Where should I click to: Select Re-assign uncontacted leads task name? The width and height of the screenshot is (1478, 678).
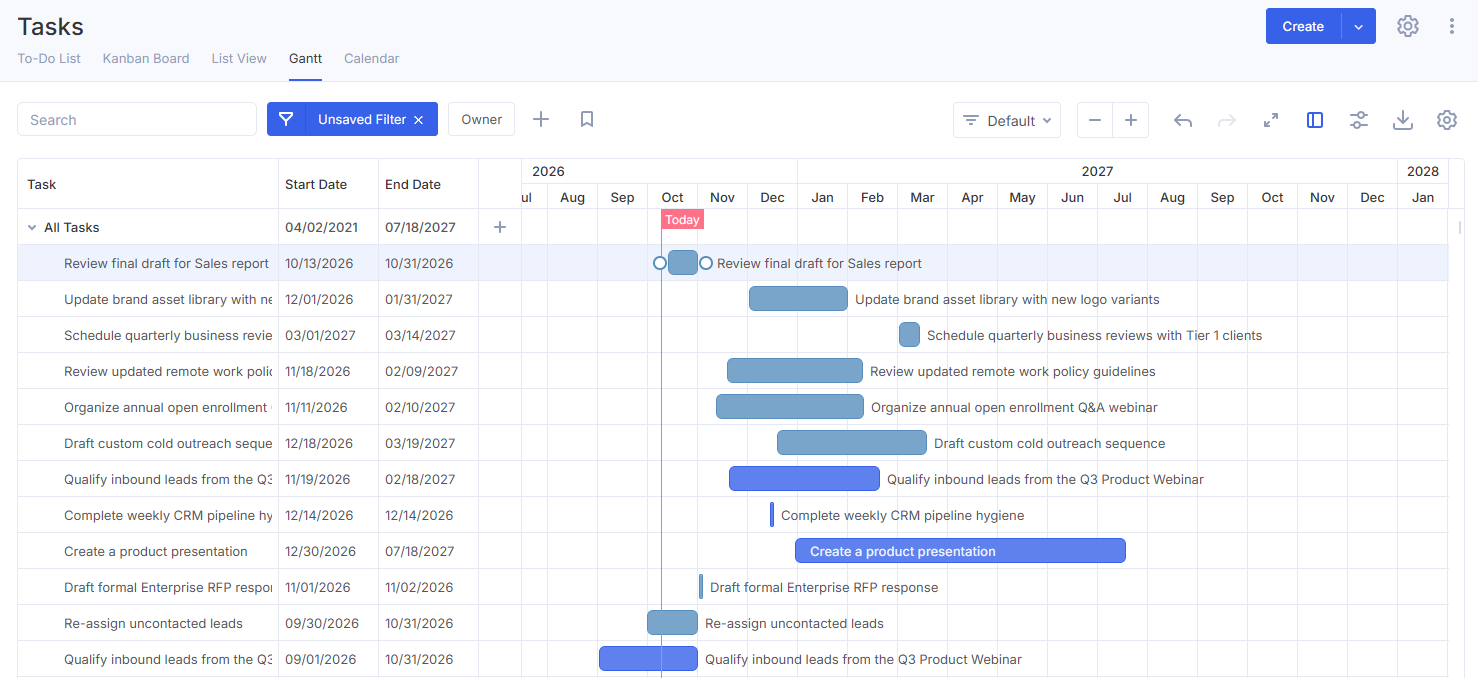[153, 623]
